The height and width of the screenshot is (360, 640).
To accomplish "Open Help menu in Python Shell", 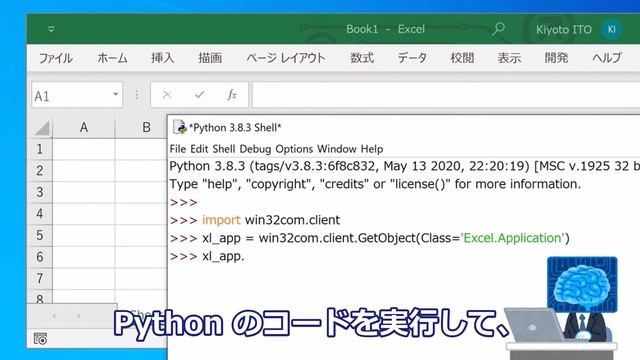I will point(372,149).
